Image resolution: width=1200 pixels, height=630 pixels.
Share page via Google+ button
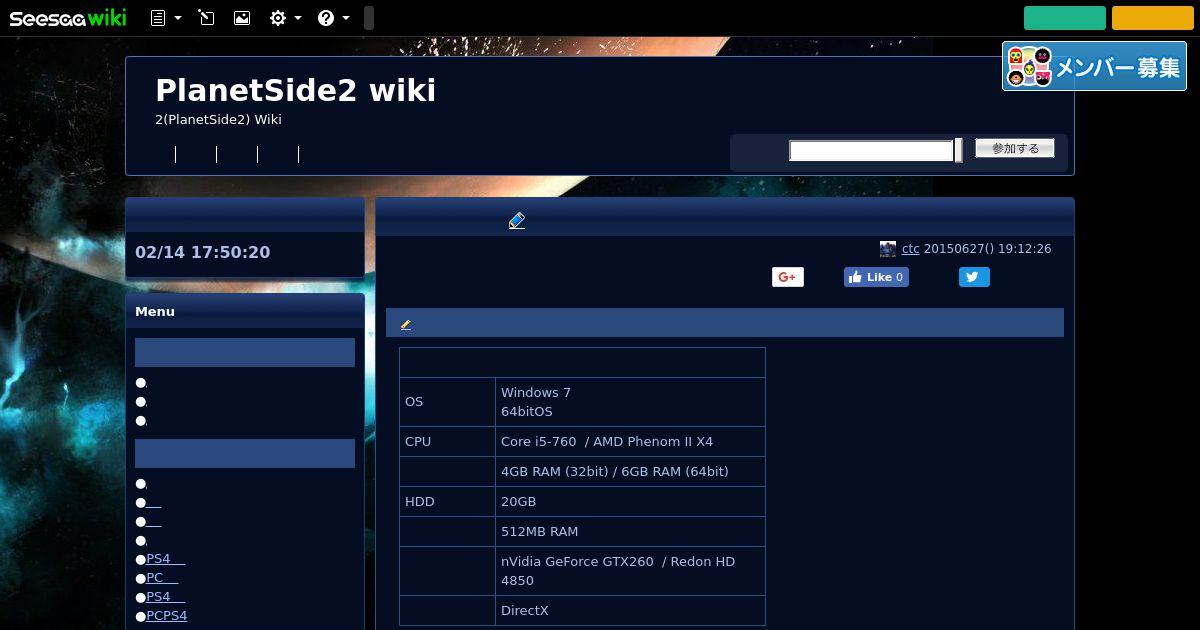[x=788, y=277]
